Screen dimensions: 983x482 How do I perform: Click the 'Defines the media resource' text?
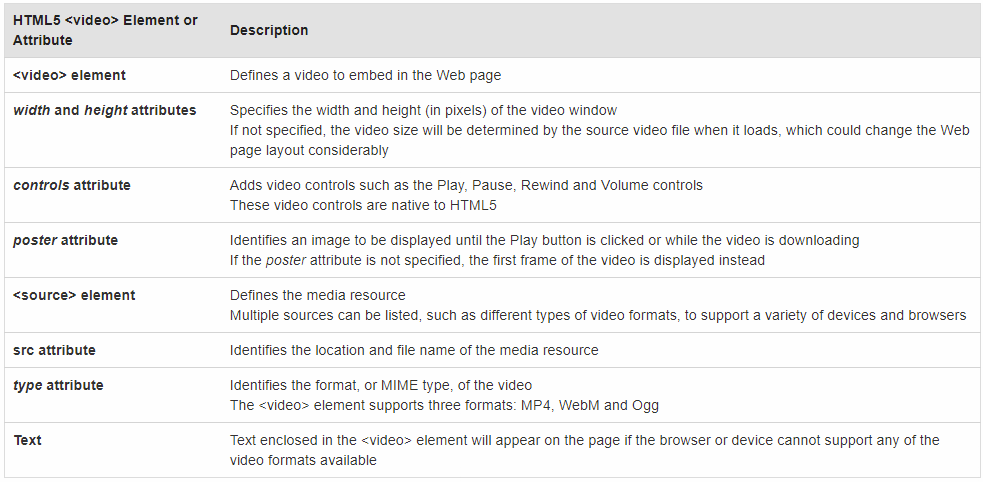point(317,295)
